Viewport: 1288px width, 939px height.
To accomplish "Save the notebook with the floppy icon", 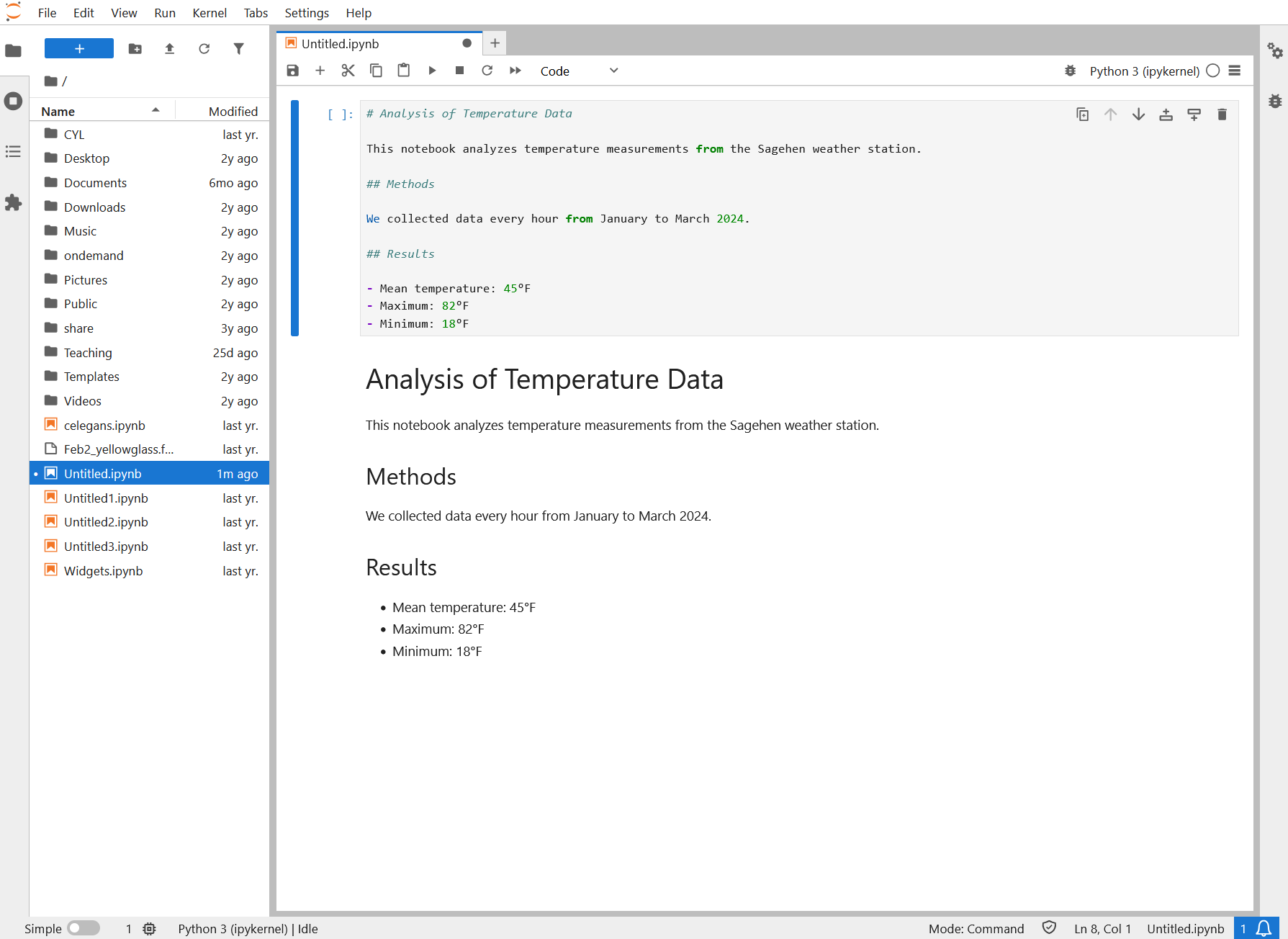I will coord(292,71).
